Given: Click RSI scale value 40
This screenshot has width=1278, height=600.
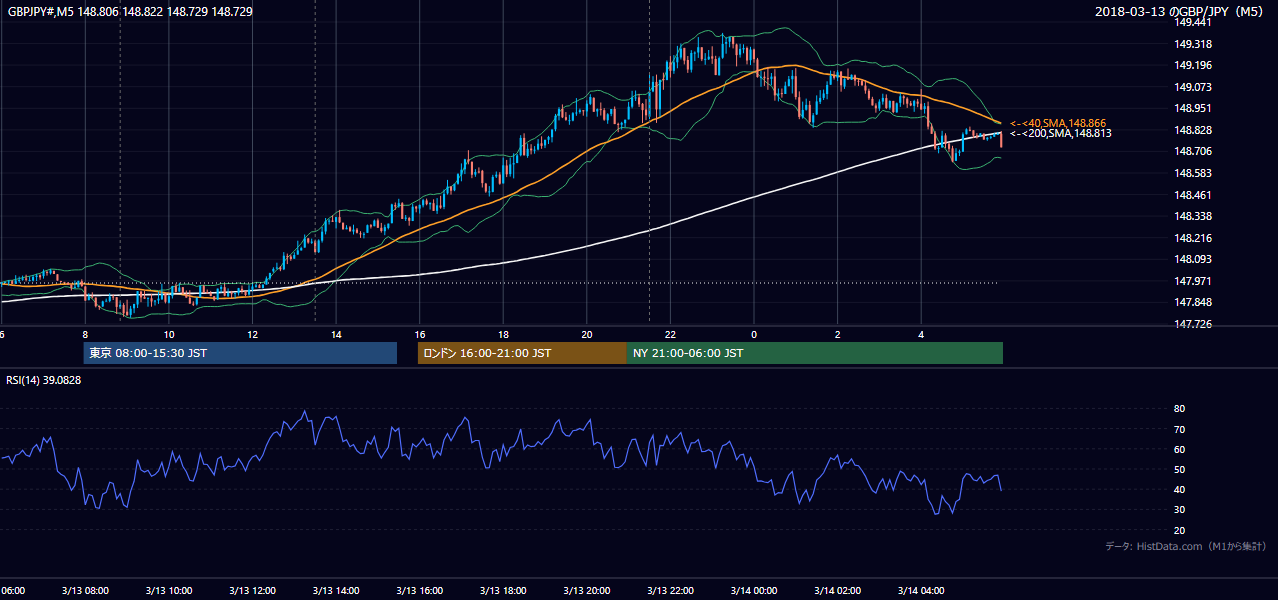Looking at the screenshot, I should coord(1179,489).
